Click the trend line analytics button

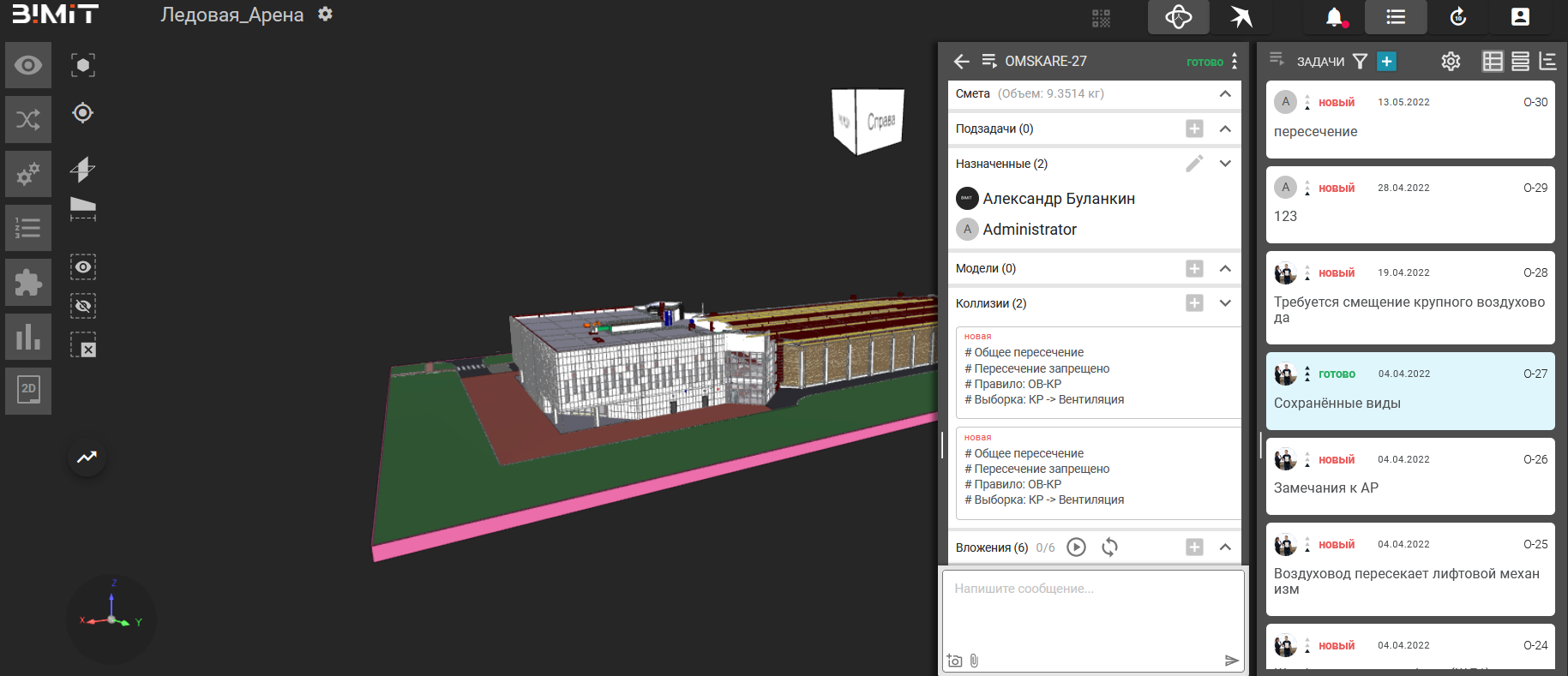(87, 458)
